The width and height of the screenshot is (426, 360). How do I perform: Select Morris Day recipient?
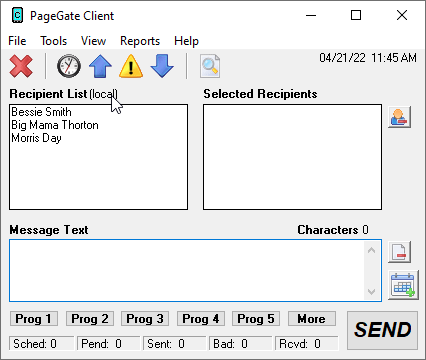(36, 138)
